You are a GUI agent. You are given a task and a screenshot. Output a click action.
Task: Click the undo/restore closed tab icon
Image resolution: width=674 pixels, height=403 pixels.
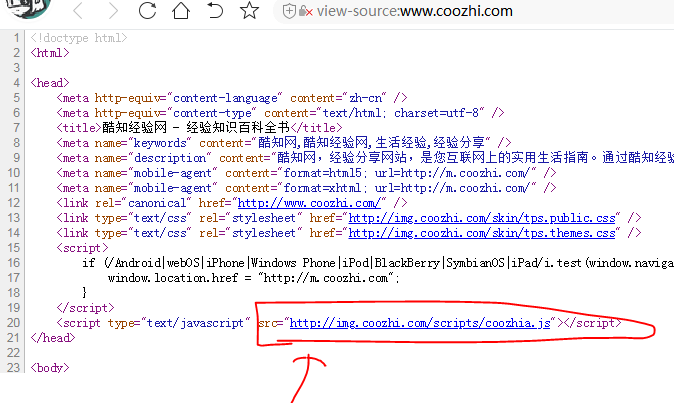(215, 10)
